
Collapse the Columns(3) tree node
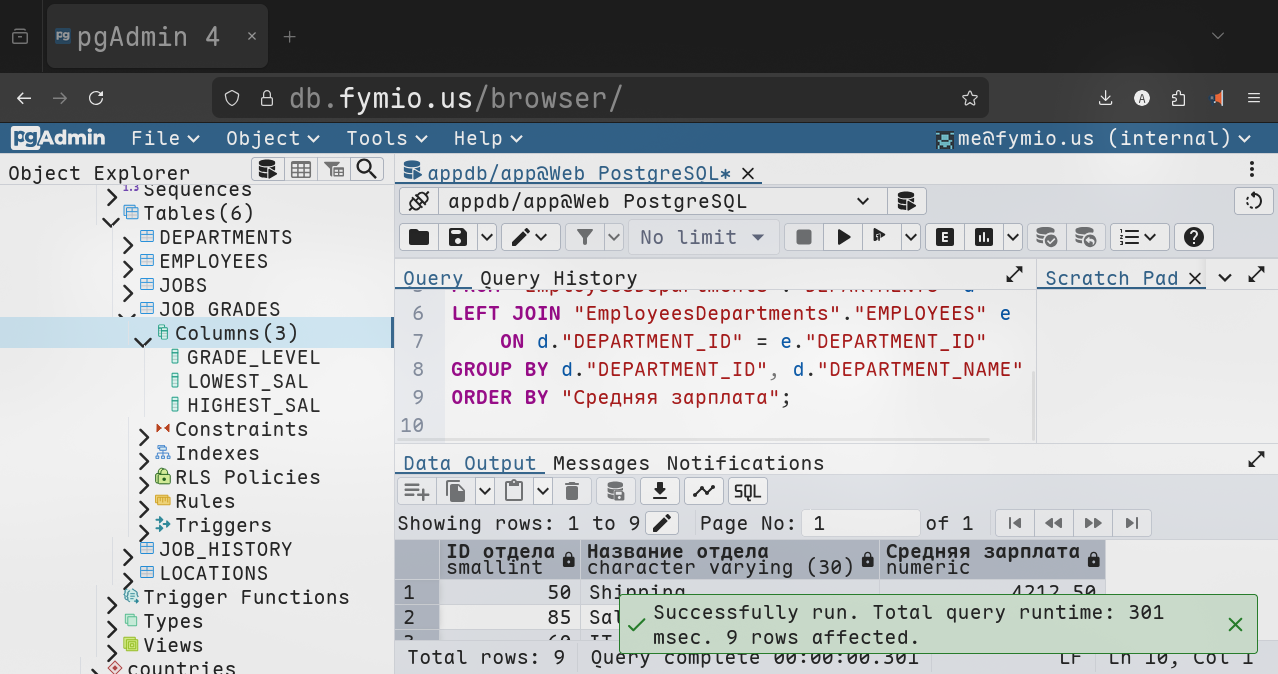point(143,335)
